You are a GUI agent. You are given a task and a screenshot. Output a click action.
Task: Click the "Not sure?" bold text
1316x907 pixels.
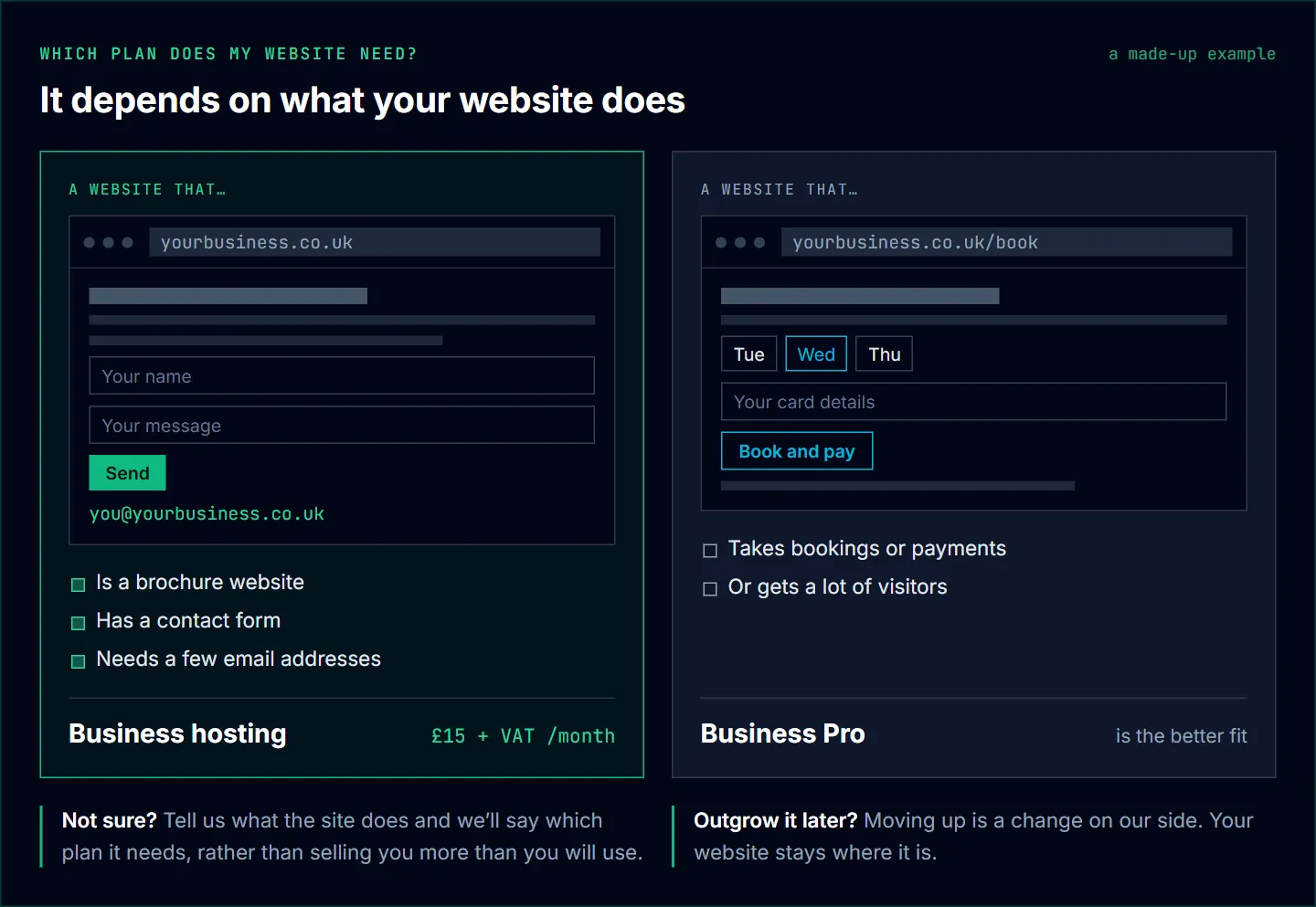[110, 820]
